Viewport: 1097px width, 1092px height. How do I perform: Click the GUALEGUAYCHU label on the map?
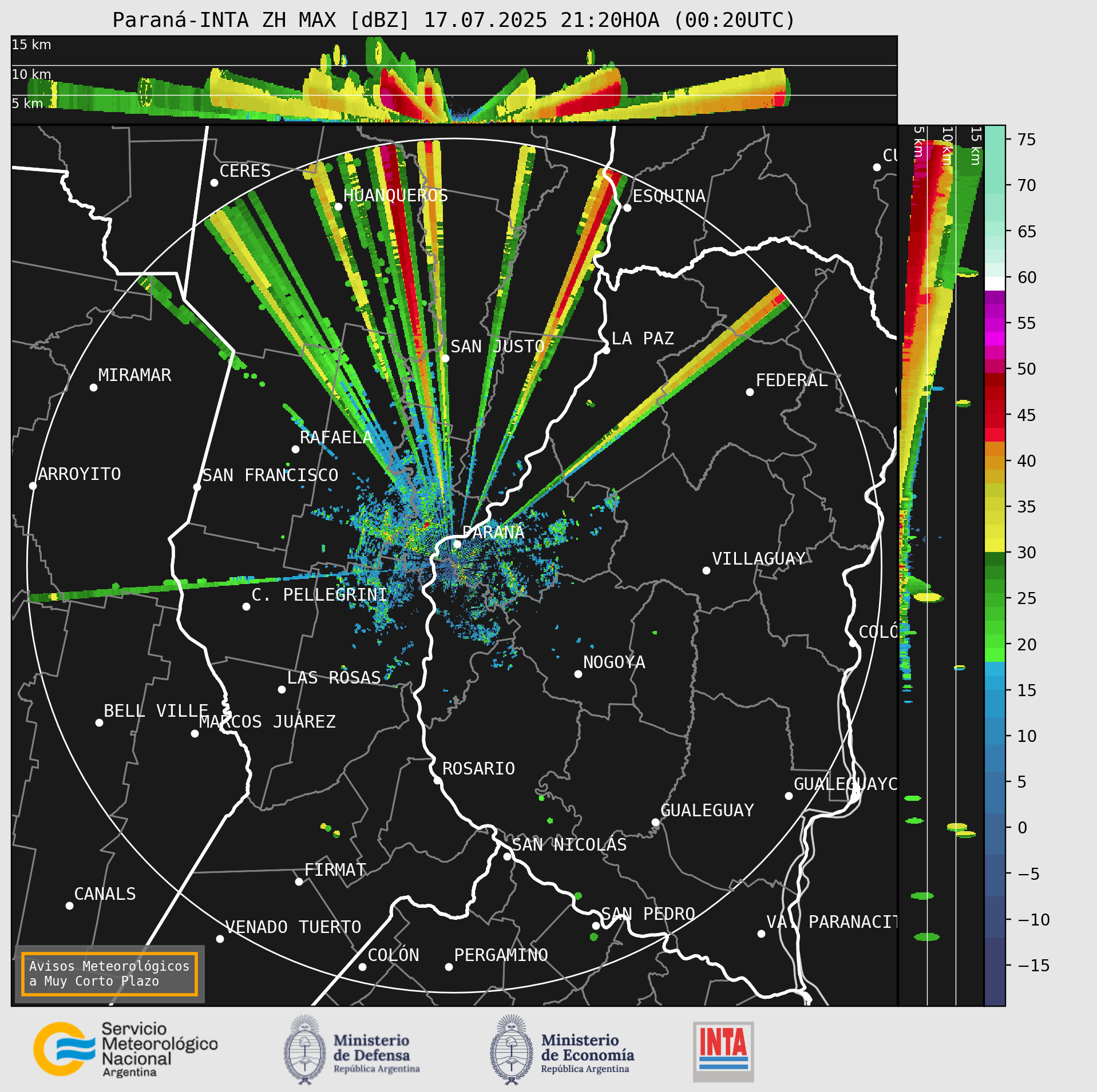tap(845, 784)
